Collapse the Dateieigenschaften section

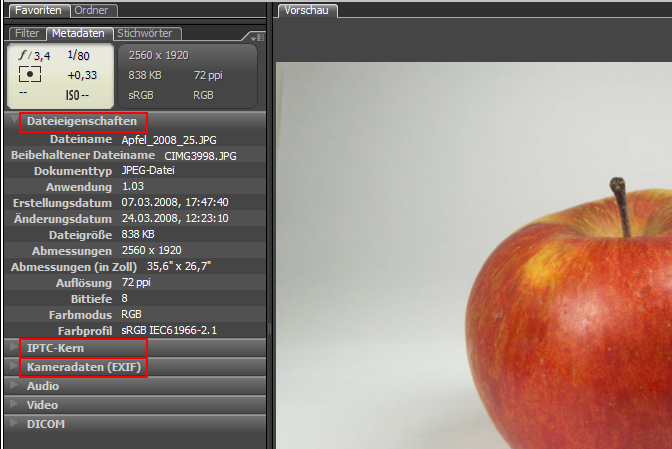click(14, 121)
